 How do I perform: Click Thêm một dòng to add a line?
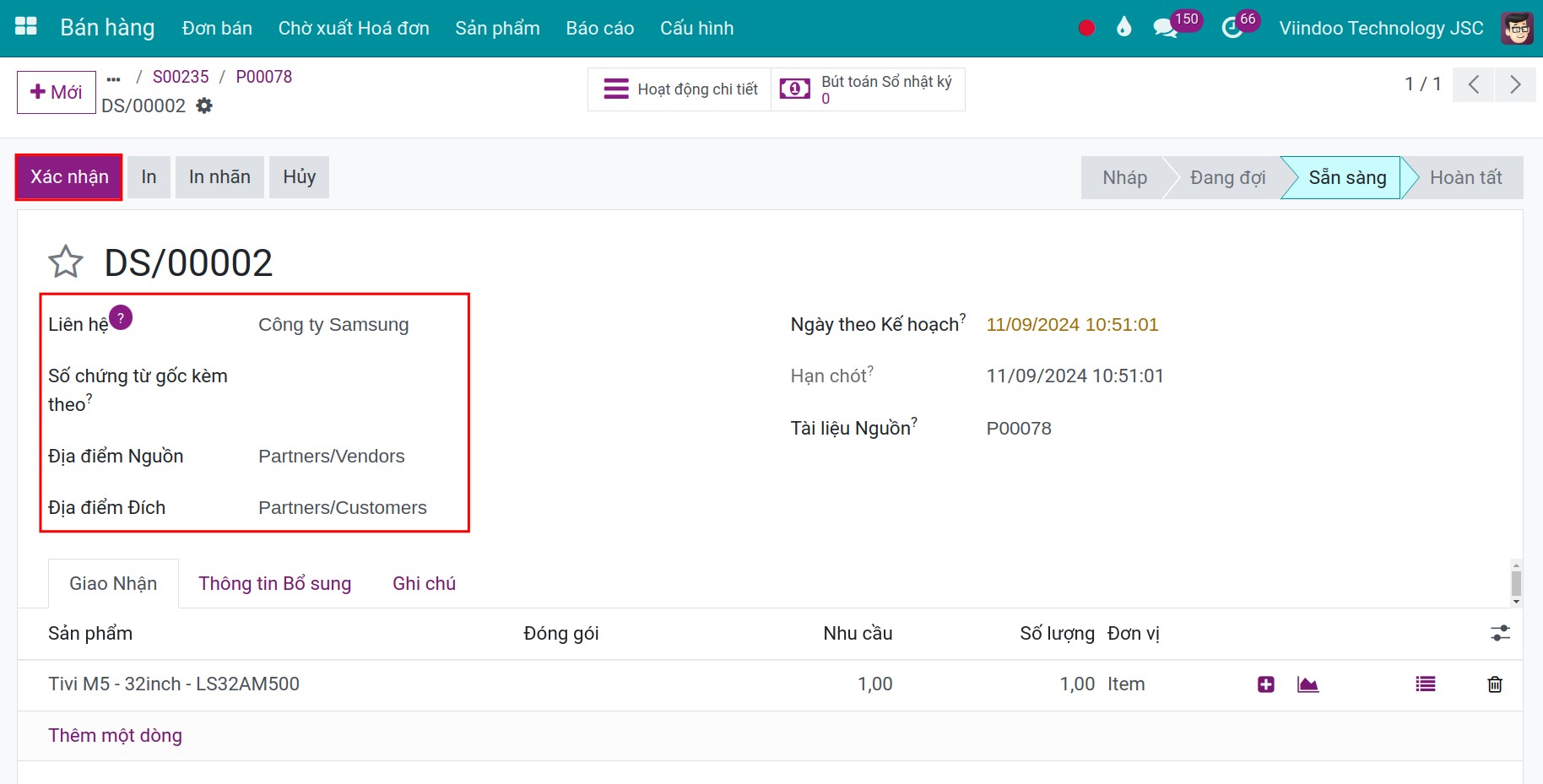click(115, 735)
